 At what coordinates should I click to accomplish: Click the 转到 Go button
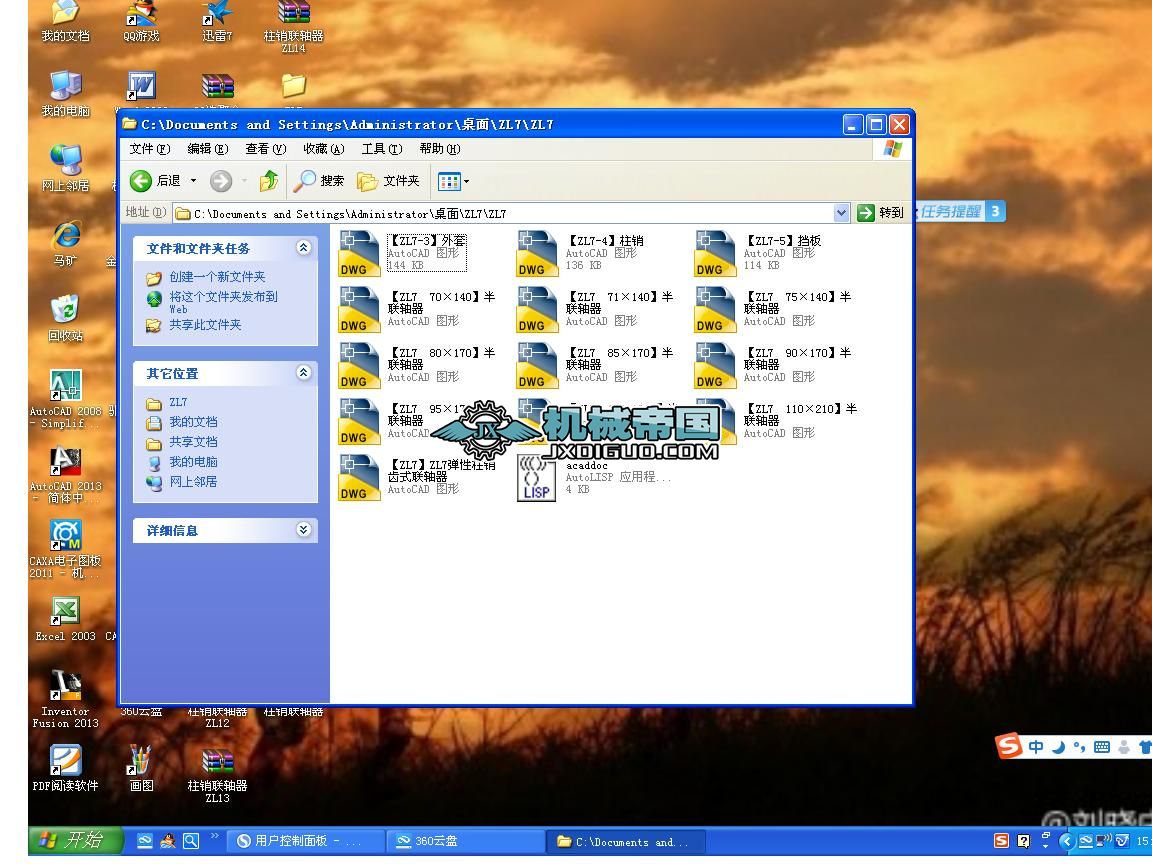point(881,213)
